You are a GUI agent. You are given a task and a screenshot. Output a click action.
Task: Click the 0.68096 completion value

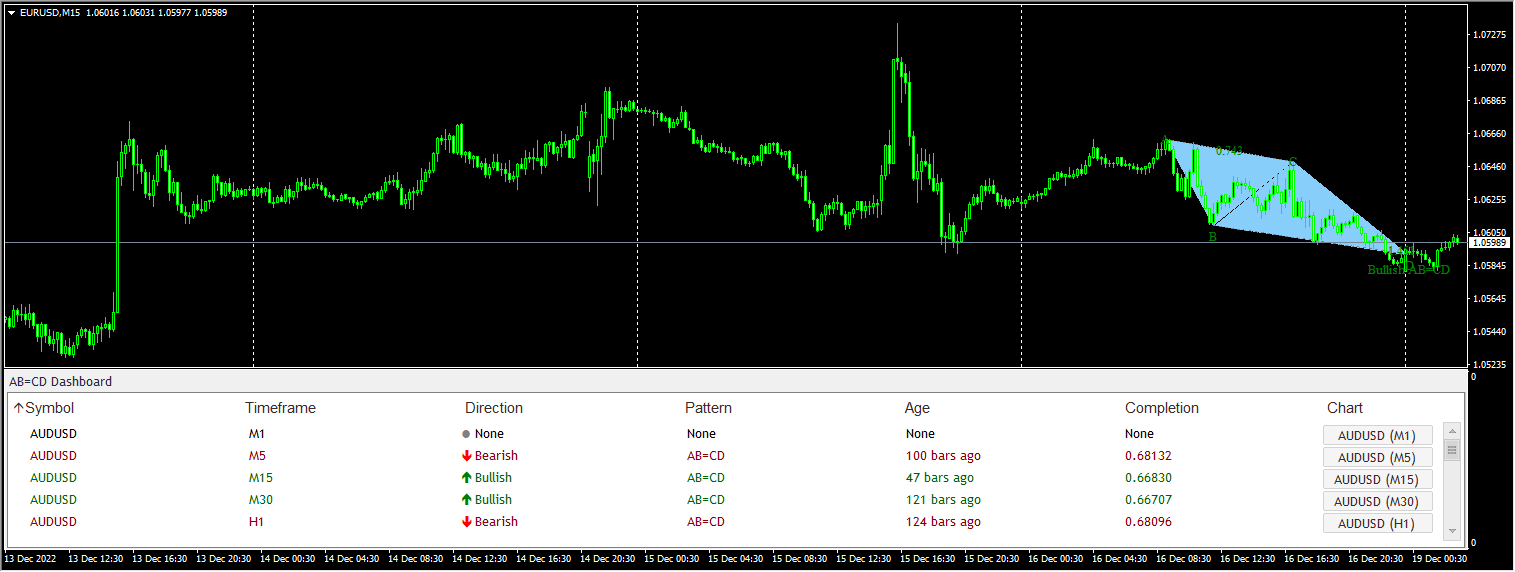click(x=1148, y=522)
